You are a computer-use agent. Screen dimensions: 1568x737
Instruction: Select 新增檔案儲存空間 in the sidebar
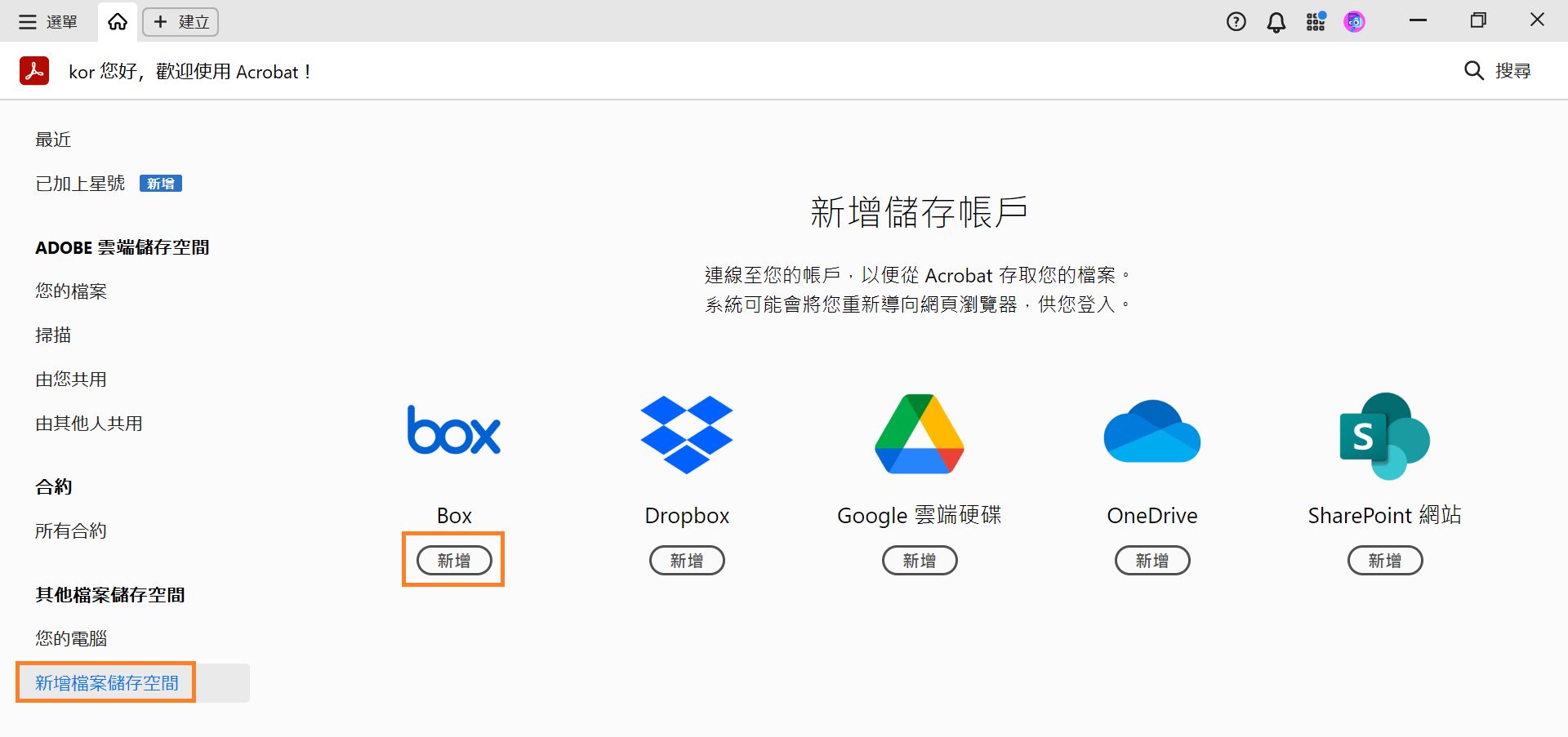coord(105,682)
